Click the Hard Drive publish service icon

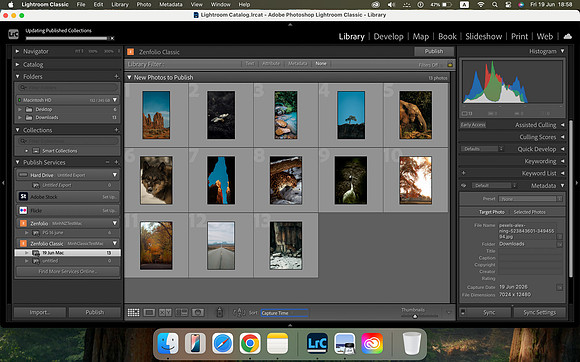23,175
